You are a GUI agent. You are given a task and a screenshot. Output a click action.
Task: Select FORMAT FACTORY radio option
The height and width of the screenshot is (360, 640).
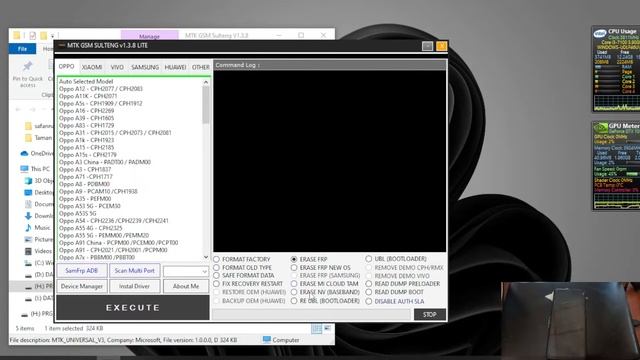[242, 259]
